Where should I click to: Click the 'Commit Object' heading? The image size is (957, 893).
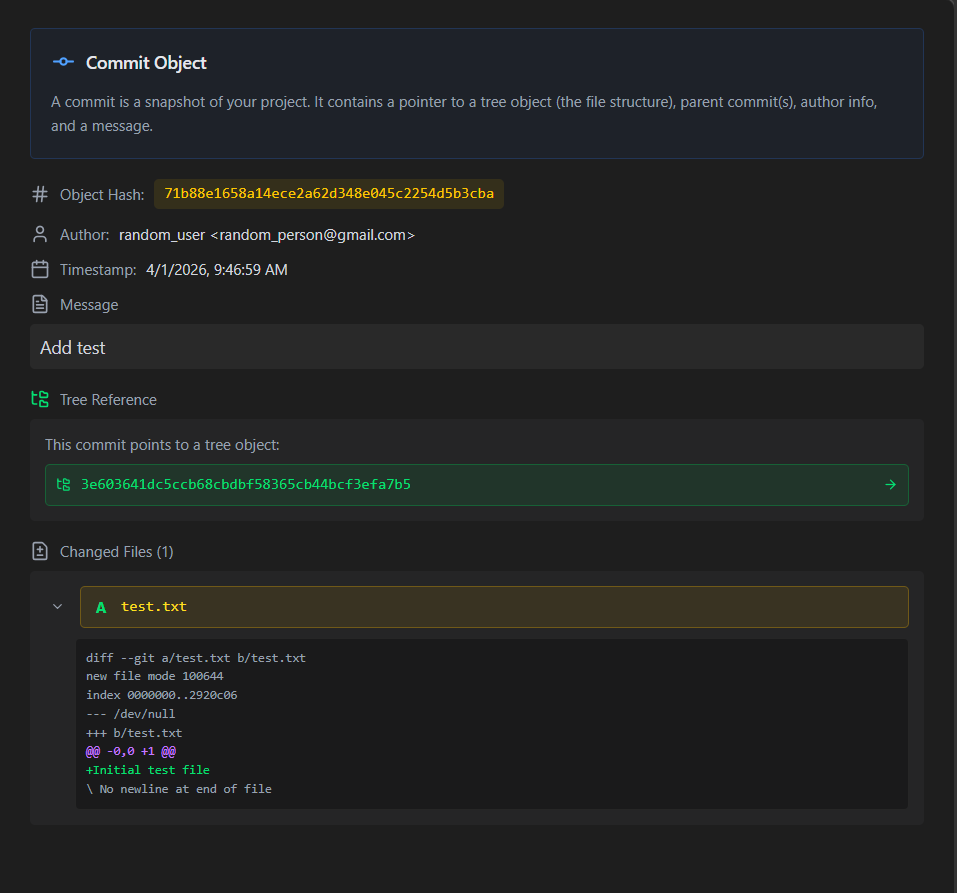pos(146,62)
